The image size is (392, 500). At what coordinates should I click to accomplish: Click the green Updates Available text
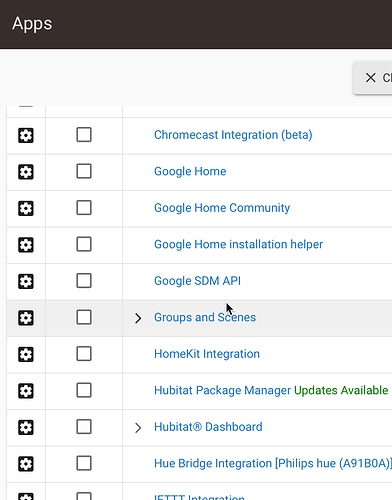[341, 390]
